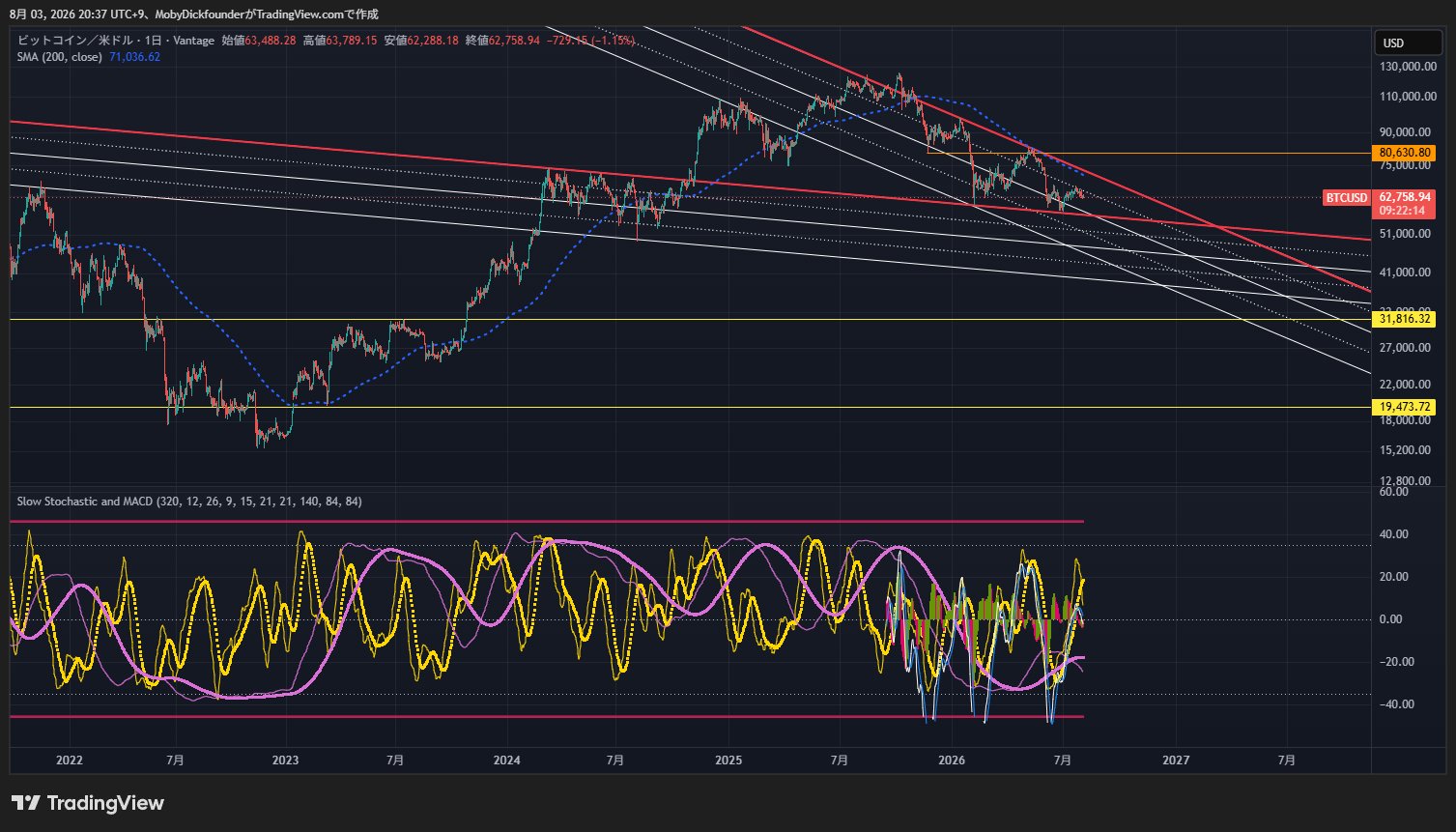1456x832 pixels.
Task: Click the 15,200.00 price axis label
Action: pyautogui.click(x=1406, y=450)
